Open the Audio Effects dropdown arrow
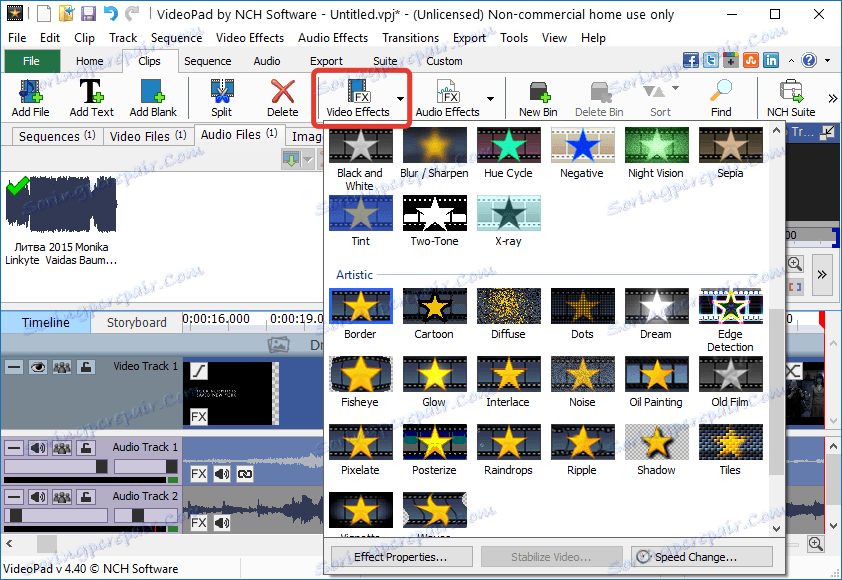The height and width of the screenshot is (580, 842). [490, 99]
